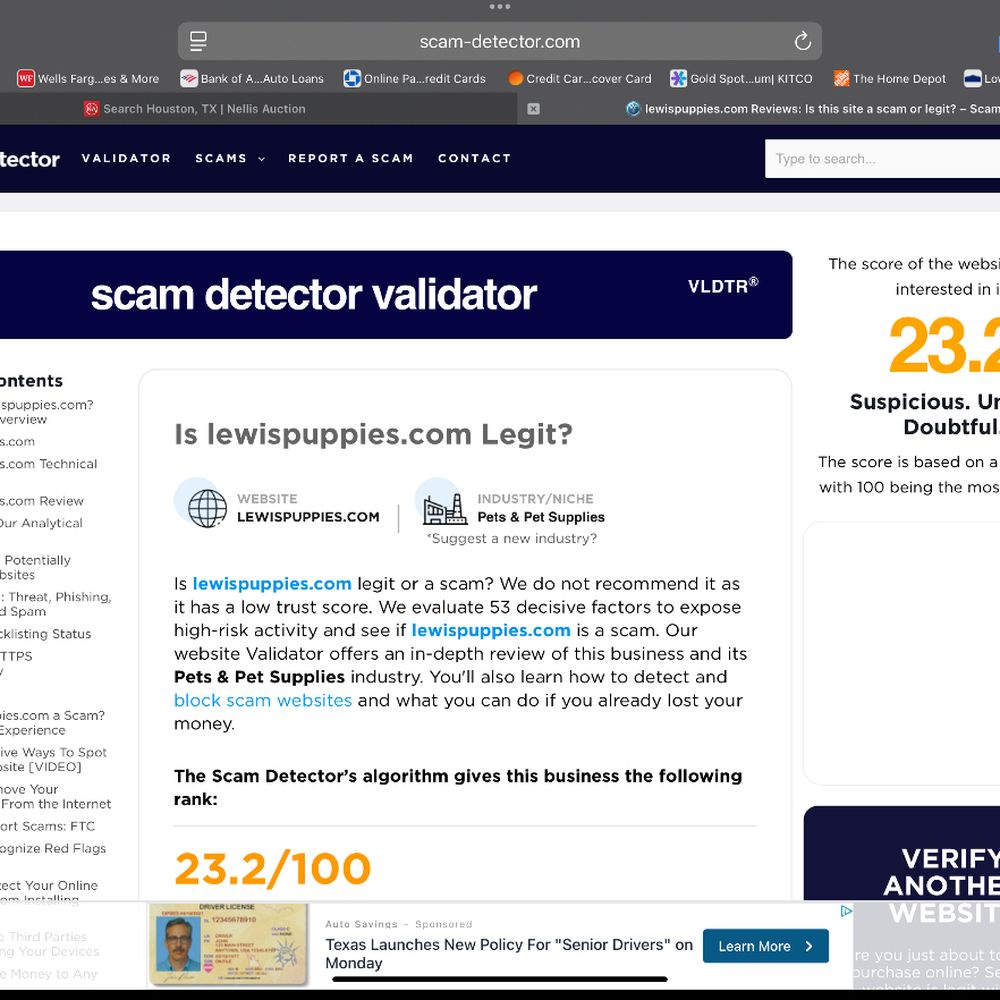
Task: Open The Home Depot bookmark
Action: click(890, 78)
